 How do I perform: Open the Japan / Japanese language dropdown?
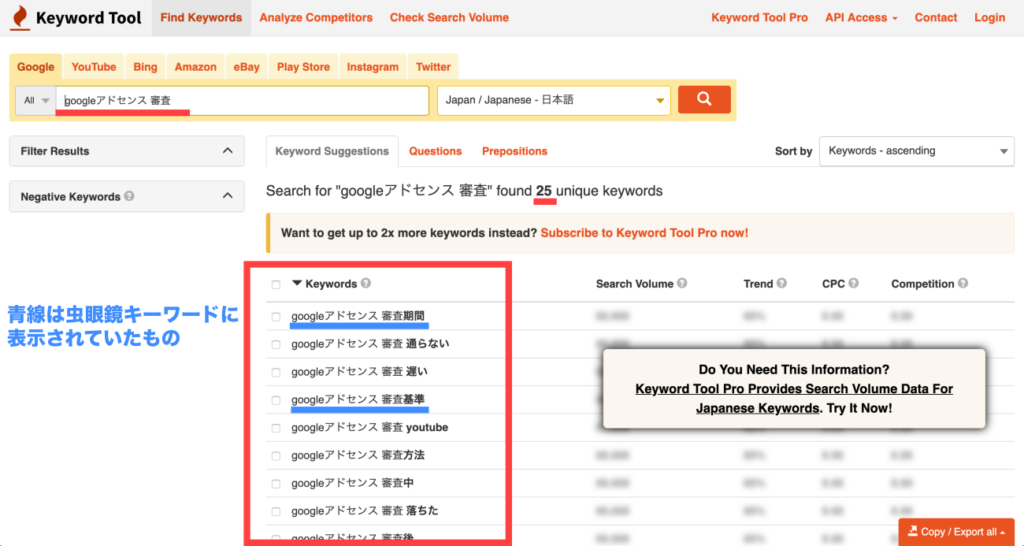tap(553, 100)
